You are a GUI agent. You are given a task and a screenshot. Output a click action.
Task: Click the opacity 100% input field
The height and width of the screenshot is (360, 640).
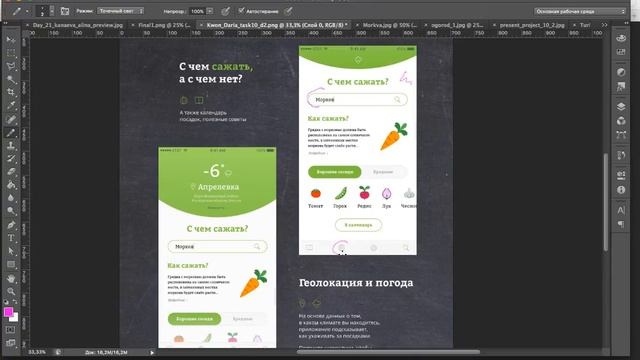click(x=197, y=11)
